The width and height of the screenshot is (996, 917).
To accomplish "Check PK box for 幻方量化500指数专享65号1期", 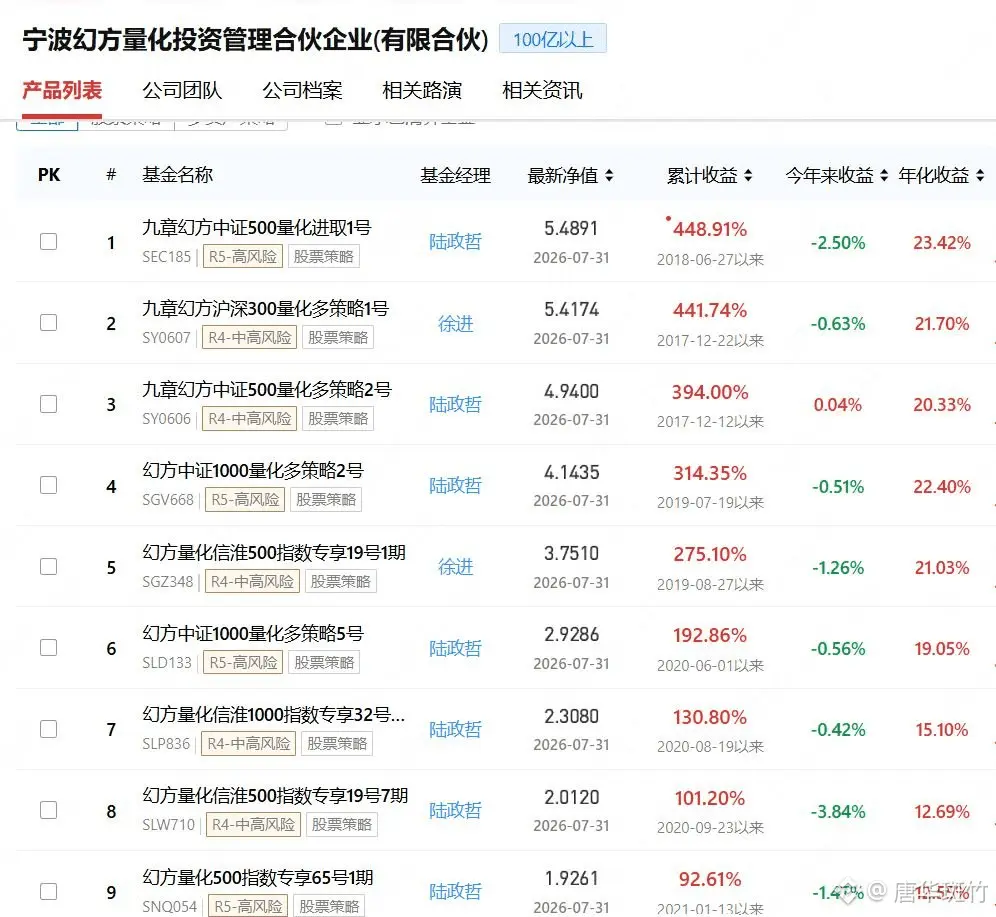I will pyautogui.click(x=48, y=892).
